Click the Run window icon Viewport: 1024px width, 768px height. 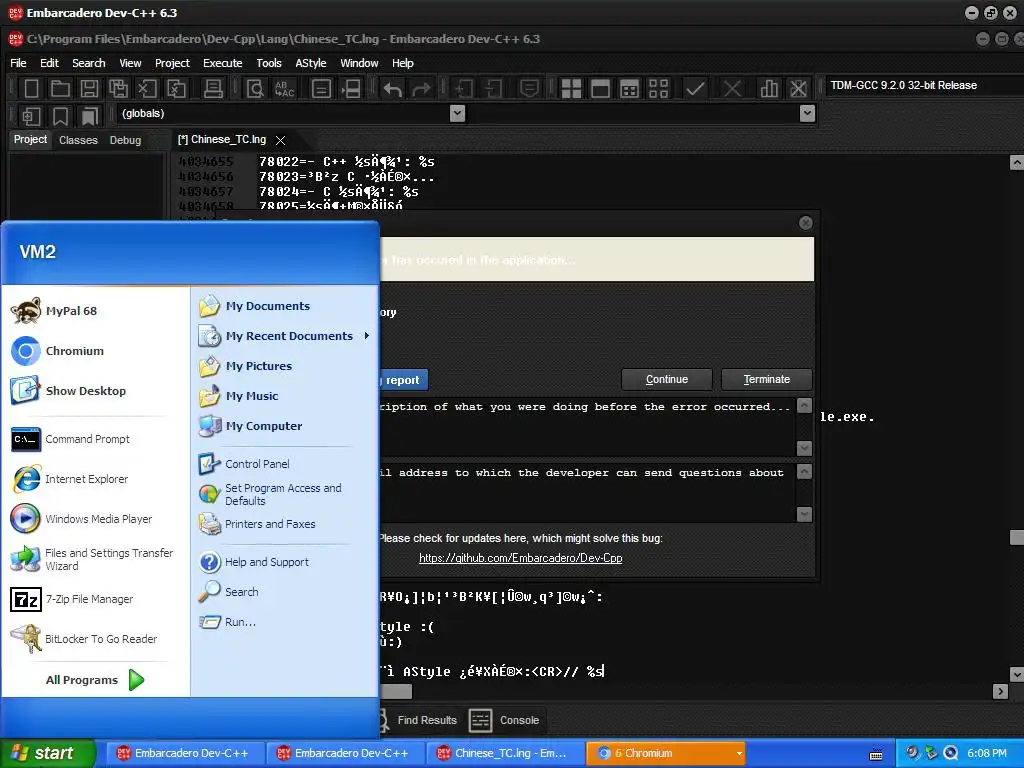coord(600,88)
